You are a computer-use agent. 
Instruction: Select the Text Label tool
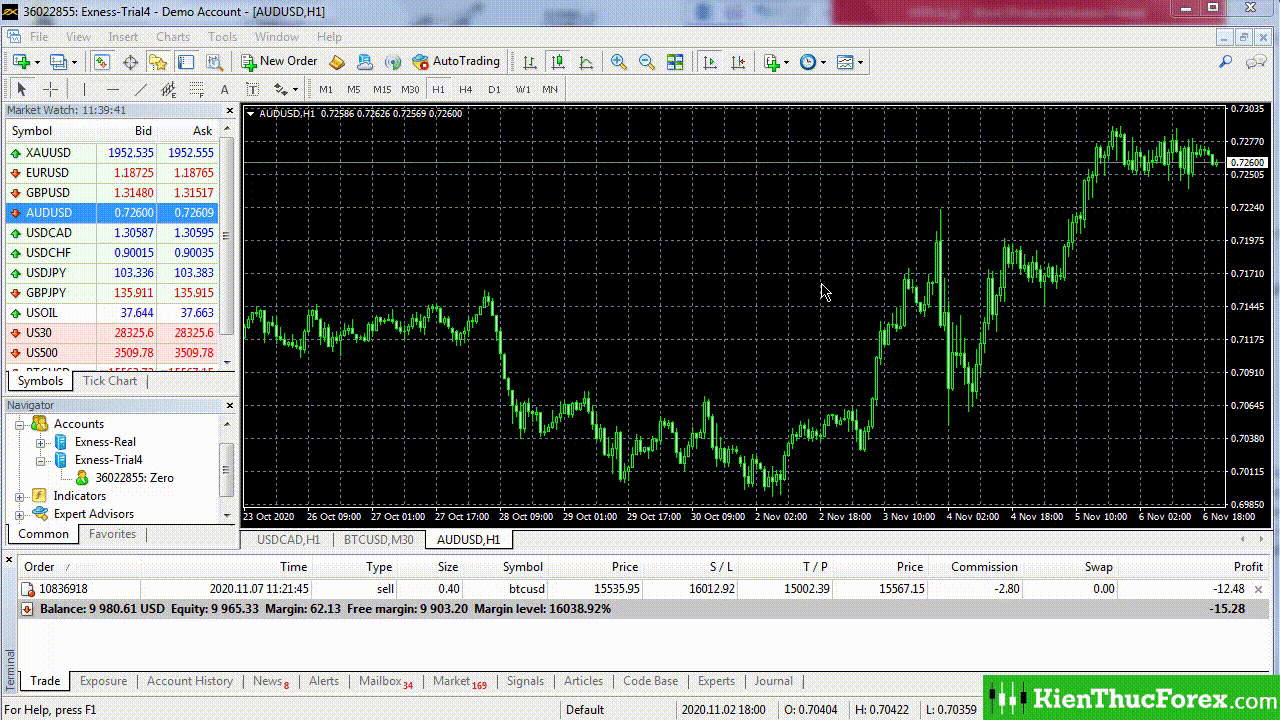252,89
